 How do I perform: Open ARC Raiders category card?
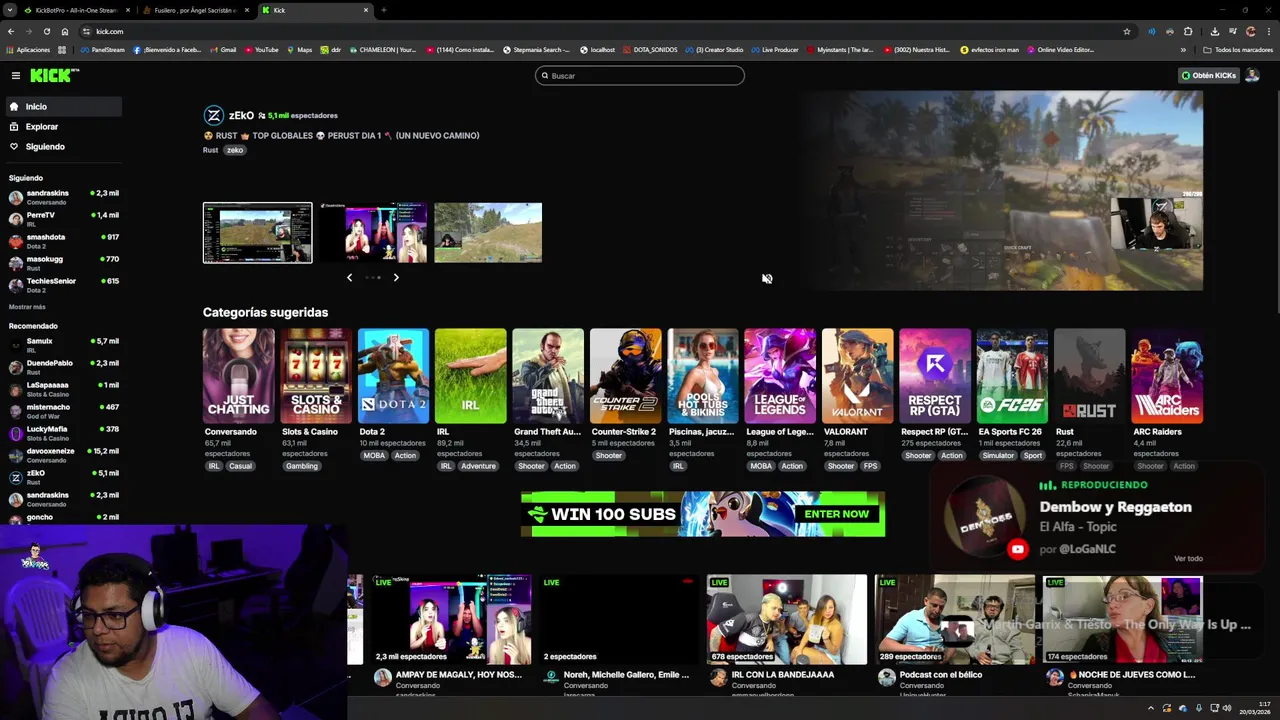[x=1167, y=376]
